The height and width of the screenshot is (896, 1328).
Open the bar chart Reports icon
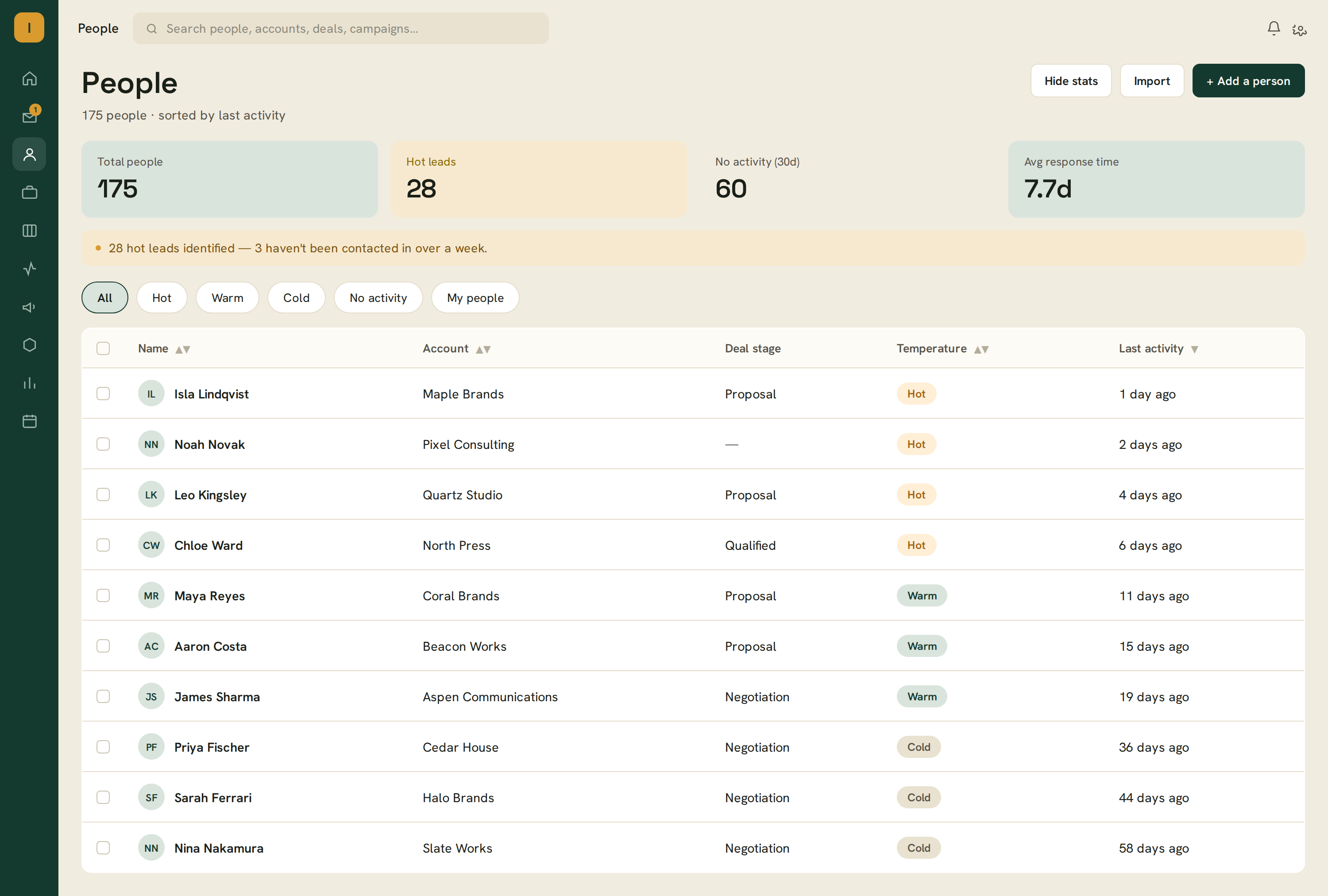(x=29, y=383)
